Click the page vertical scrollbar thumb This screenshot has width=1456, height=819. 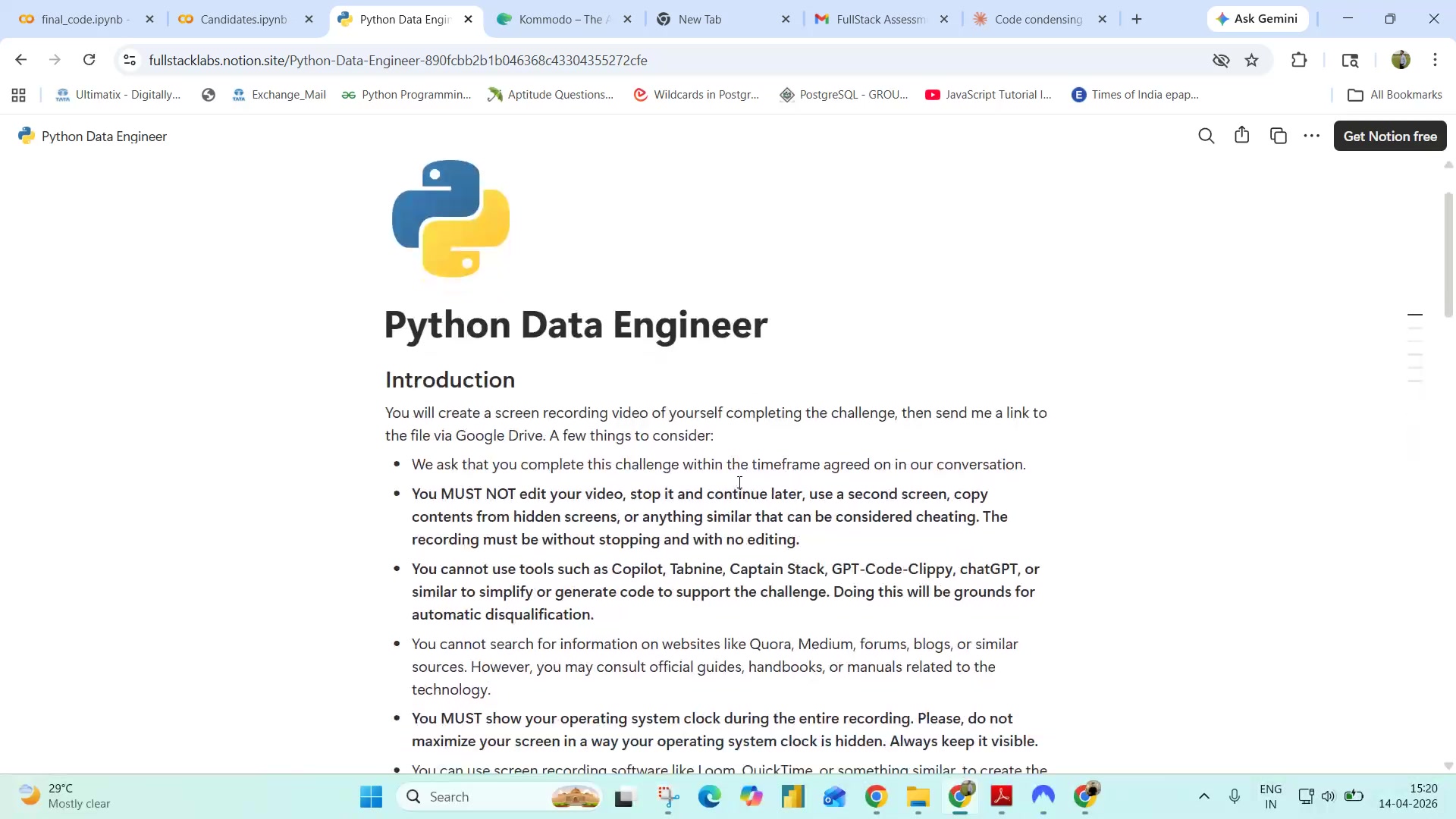[1448, 254]
